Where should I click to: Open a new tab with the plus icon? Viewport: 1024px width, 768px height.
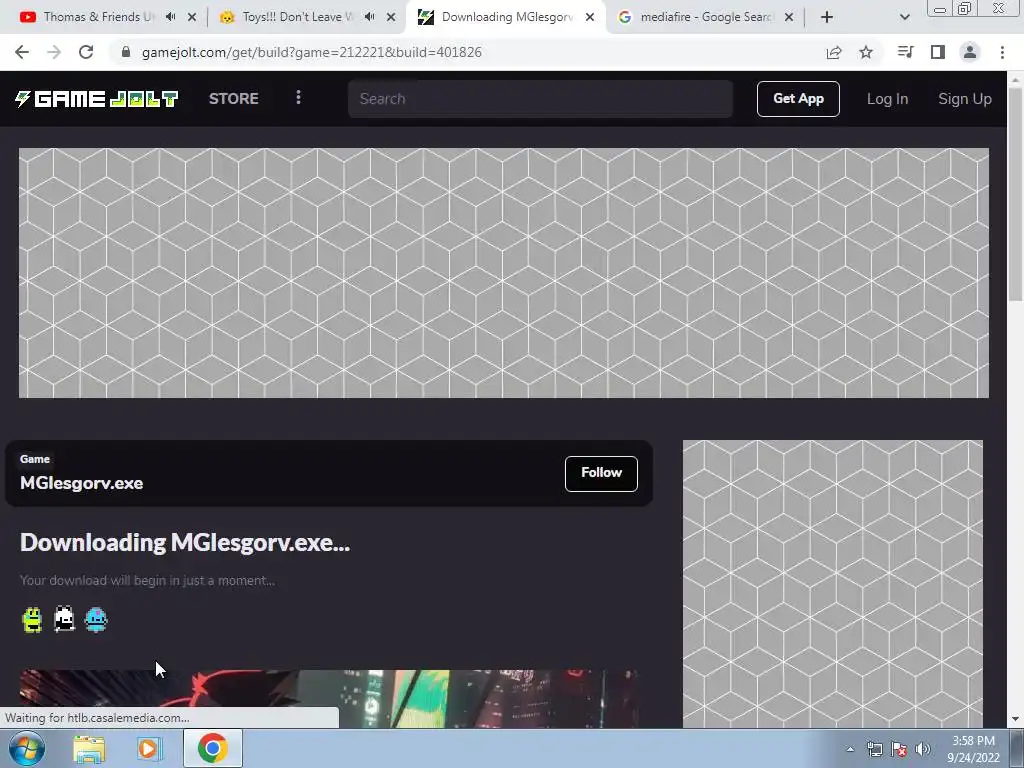[827, 17]
